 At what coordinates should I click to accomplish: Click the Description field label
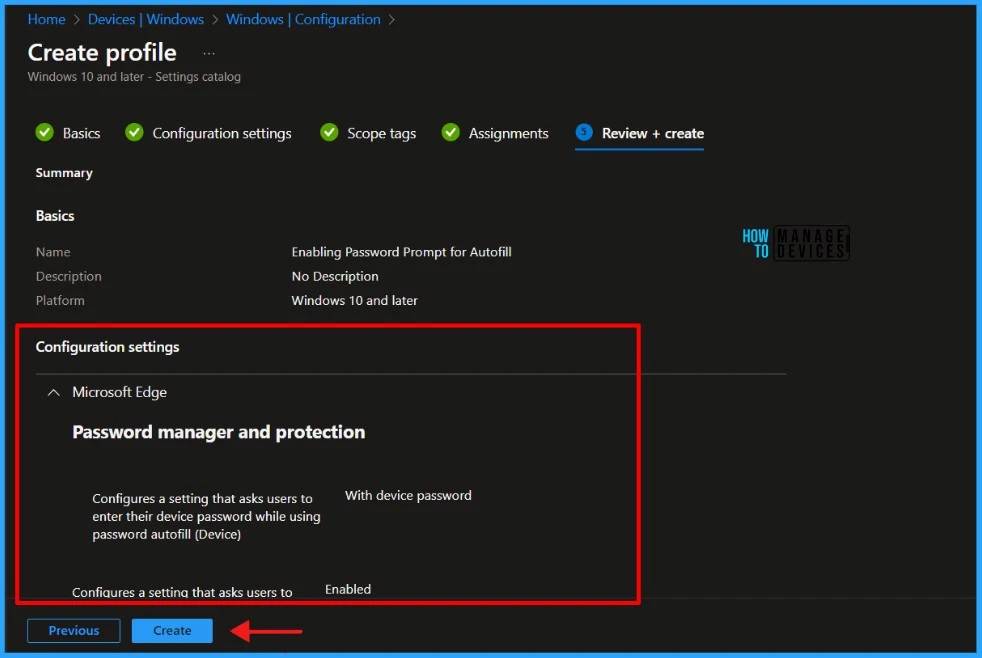[68, 276]
